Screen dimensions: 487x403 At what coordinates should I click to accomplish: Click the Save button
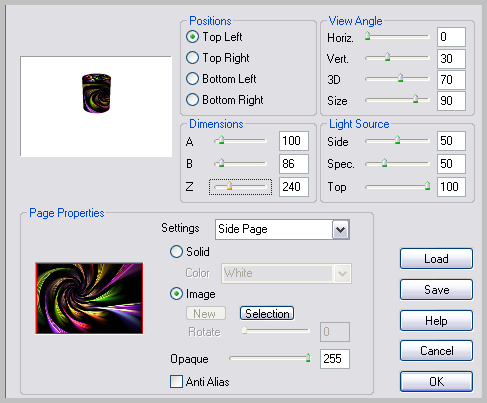pyautogui.click(x=436, y=289)
